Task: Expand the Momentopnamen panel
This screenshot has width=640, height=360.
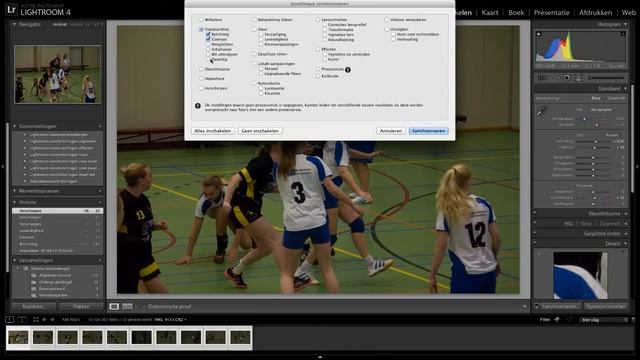Action: pyautogui.click(x=15, y=191)
